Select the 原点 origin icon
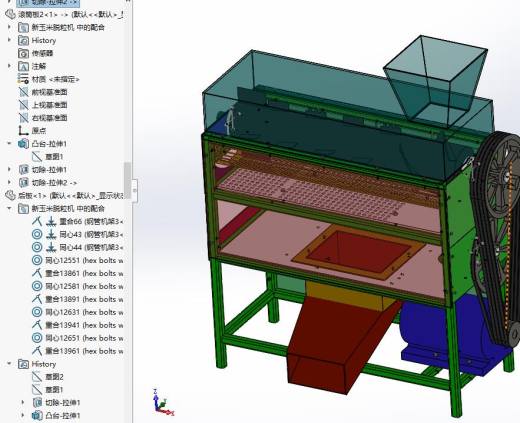The image size is (520, 423). pyautogui.click(x=23, y=131)
